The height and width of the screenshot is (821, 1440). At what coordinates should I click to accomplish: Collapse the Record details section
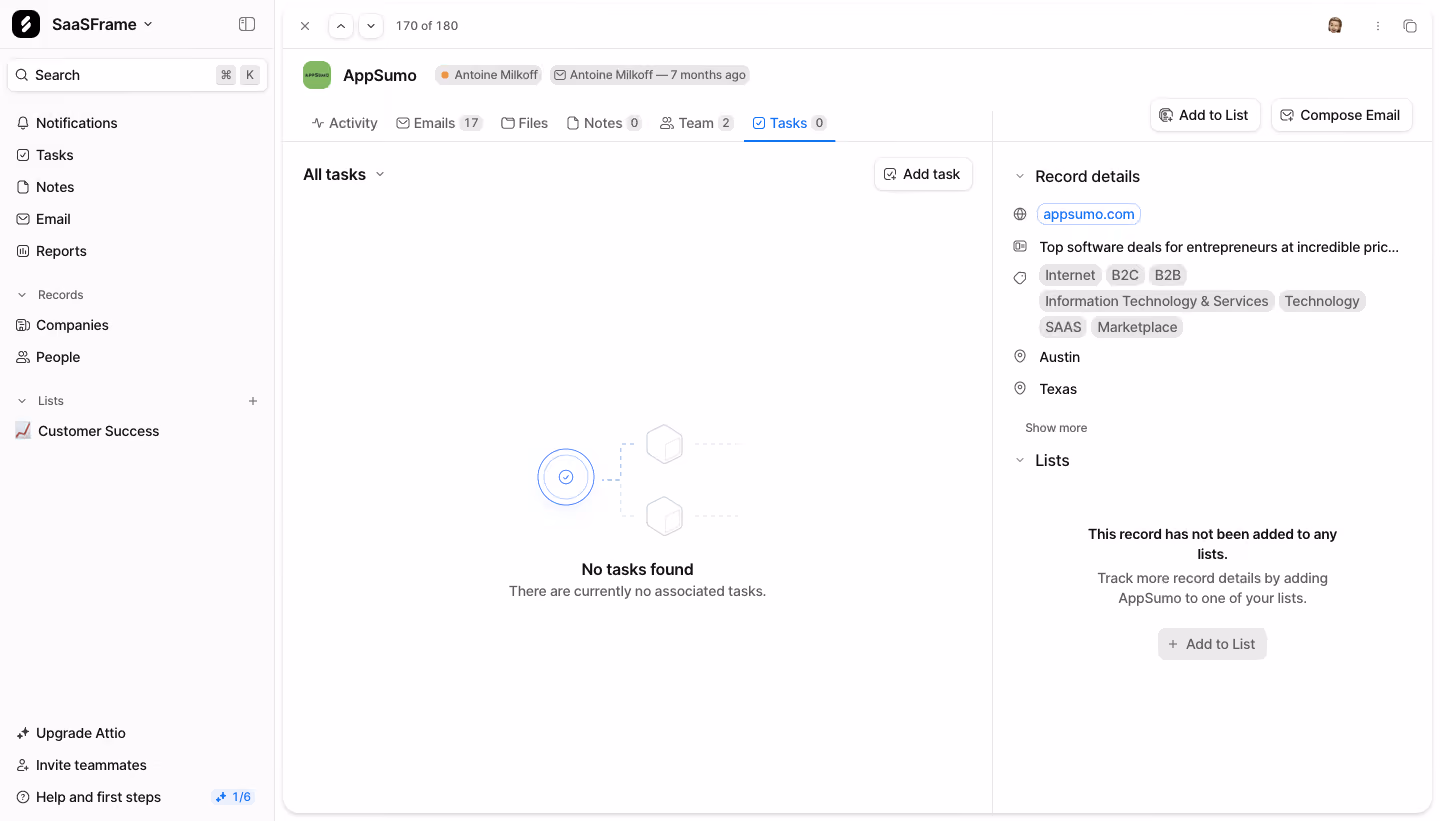(1020, 176)
